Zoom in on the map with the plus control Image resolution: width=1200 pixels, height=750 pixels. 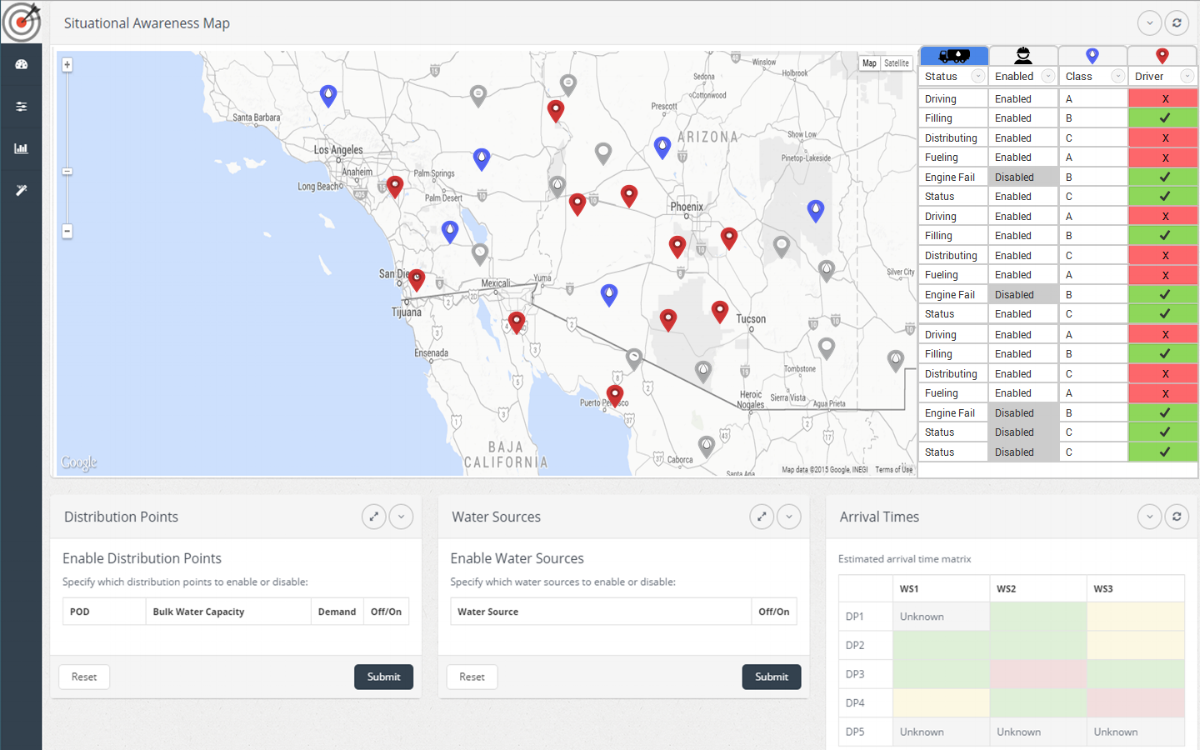[x=66, y=64]
